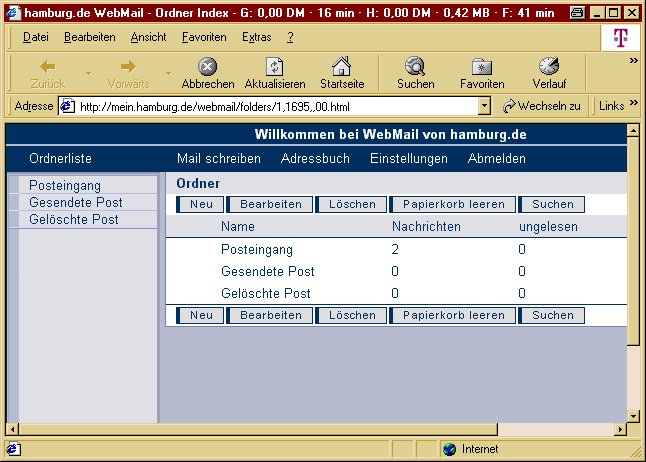Expand the toolbar overflow chevron
This screenshot has height=462, width=646.
[633, 61]
